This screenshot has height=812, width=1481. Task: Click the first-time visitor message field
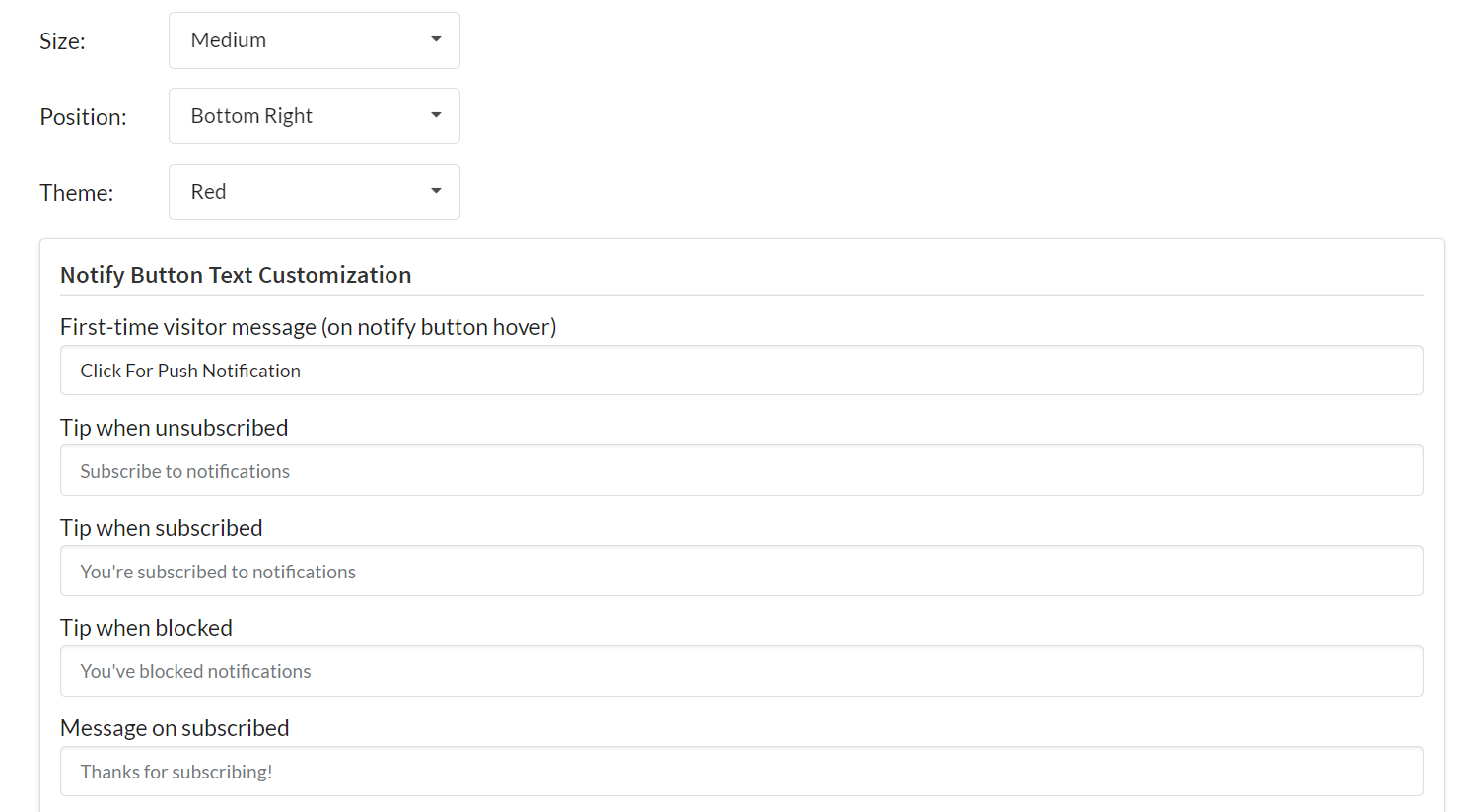(740, 370)
